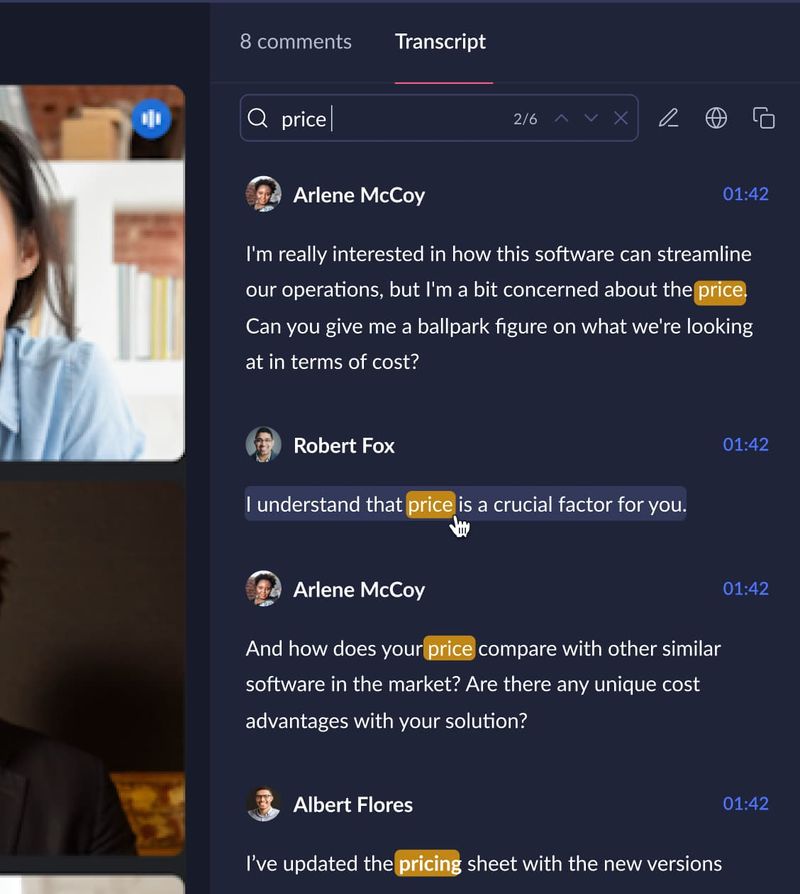The width and height of the screenshot is (800, 894).
Task: Select the translation globe icon
Action: pyautogui.click(x=716, y=117)
